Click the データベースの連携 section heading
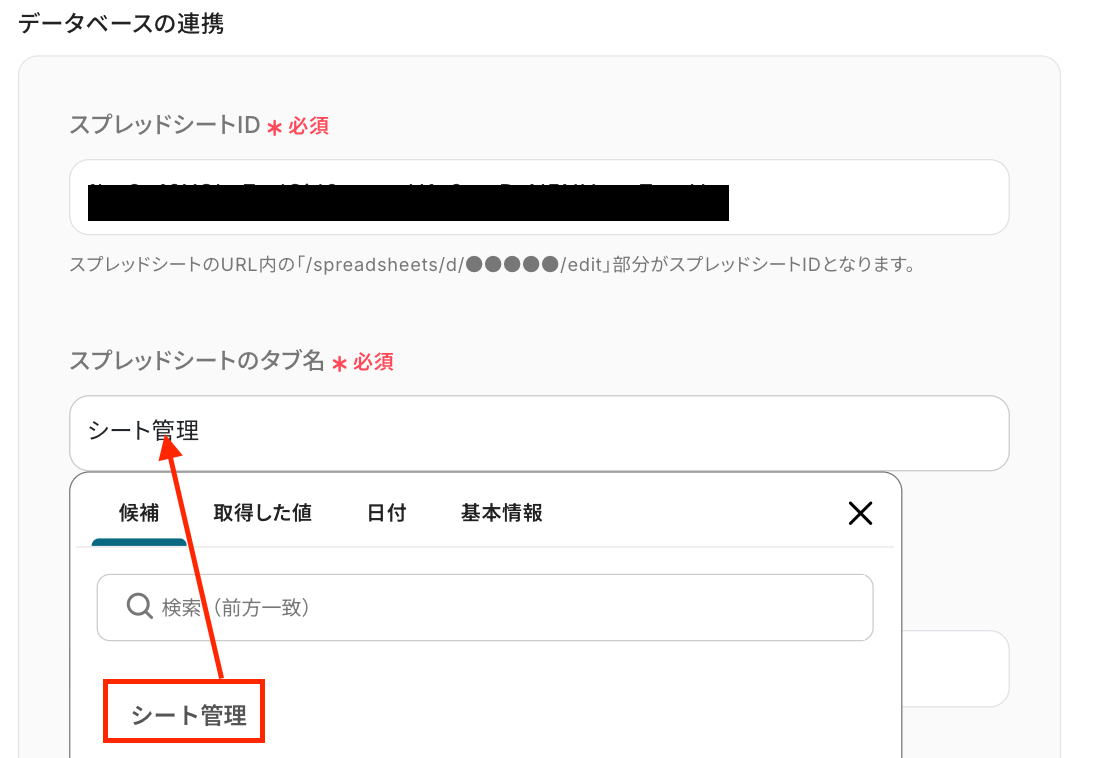 coord(121,24)
